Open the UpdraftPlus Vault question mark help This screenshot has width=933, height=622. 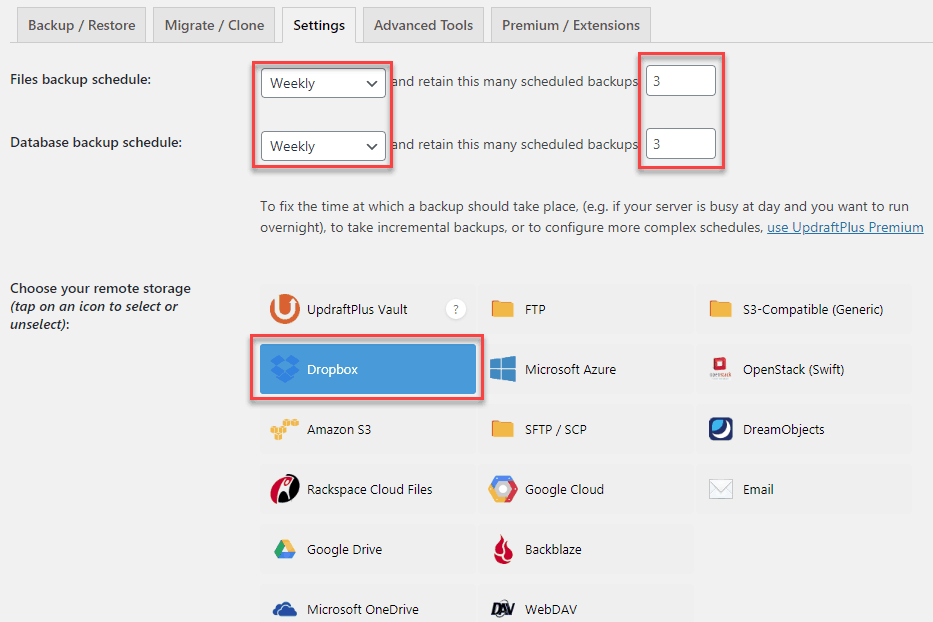pos(456,310)
